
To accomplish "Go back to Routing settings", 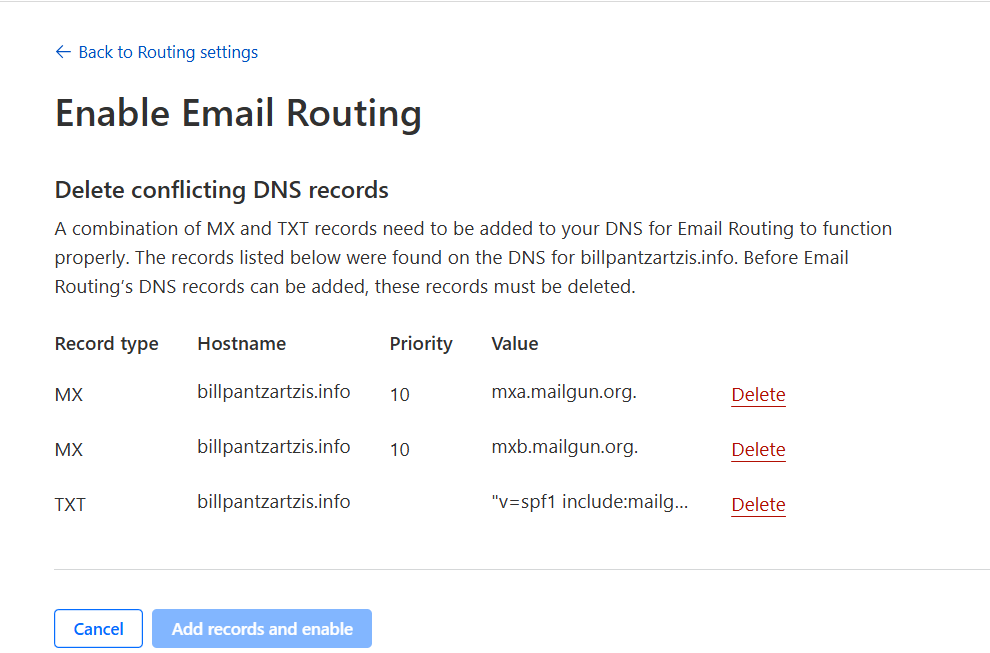I will [167, 52].
